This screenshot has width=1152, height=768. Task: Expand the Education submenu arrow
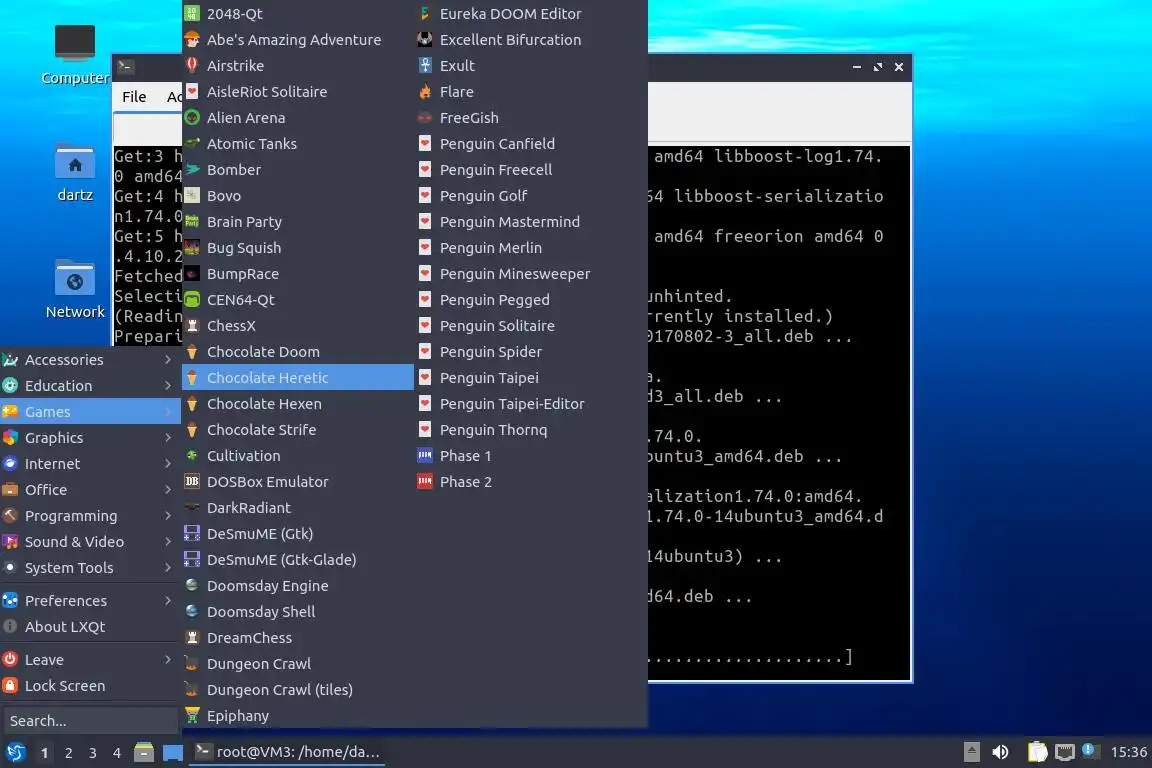[168, 386]
